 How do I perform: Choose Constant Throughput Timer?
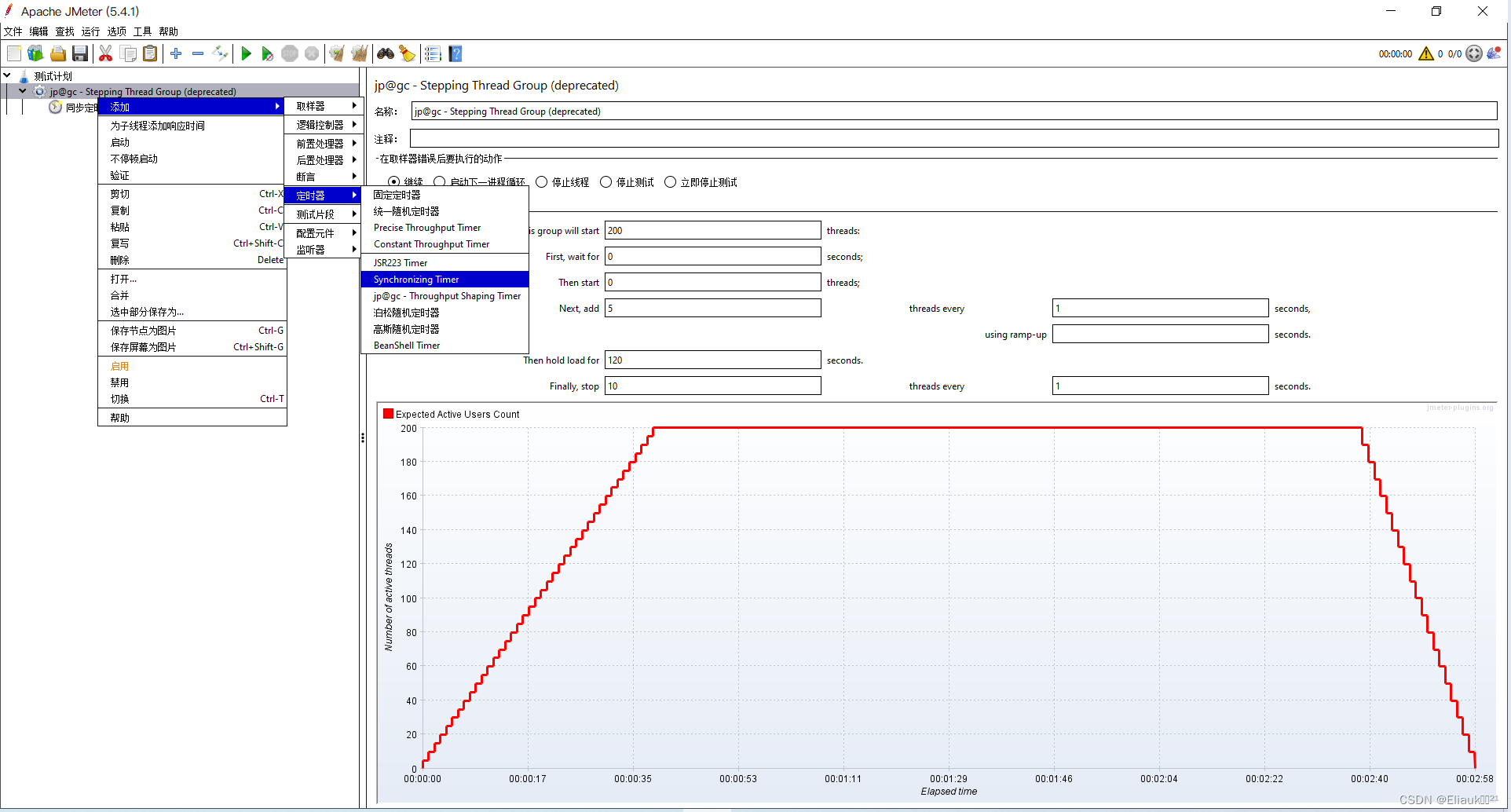pyautogui.click(x=445, y=244)
